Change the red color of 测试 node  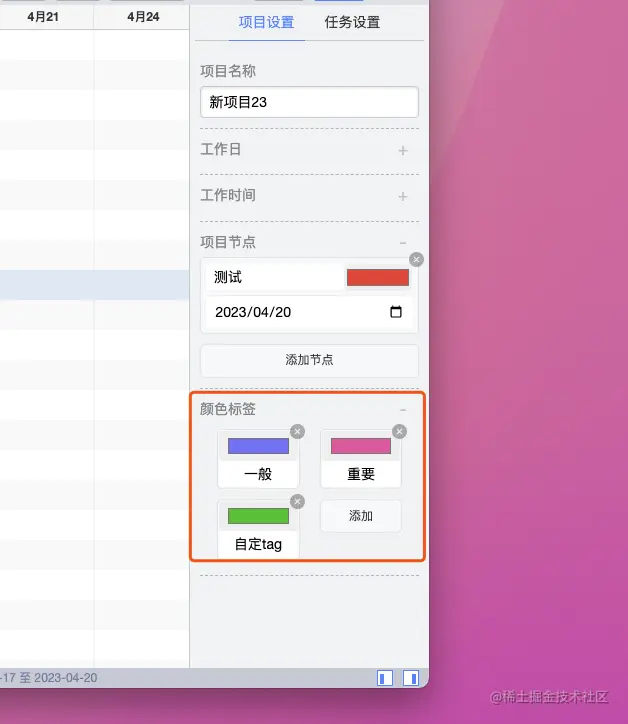[x=378, y=278]
